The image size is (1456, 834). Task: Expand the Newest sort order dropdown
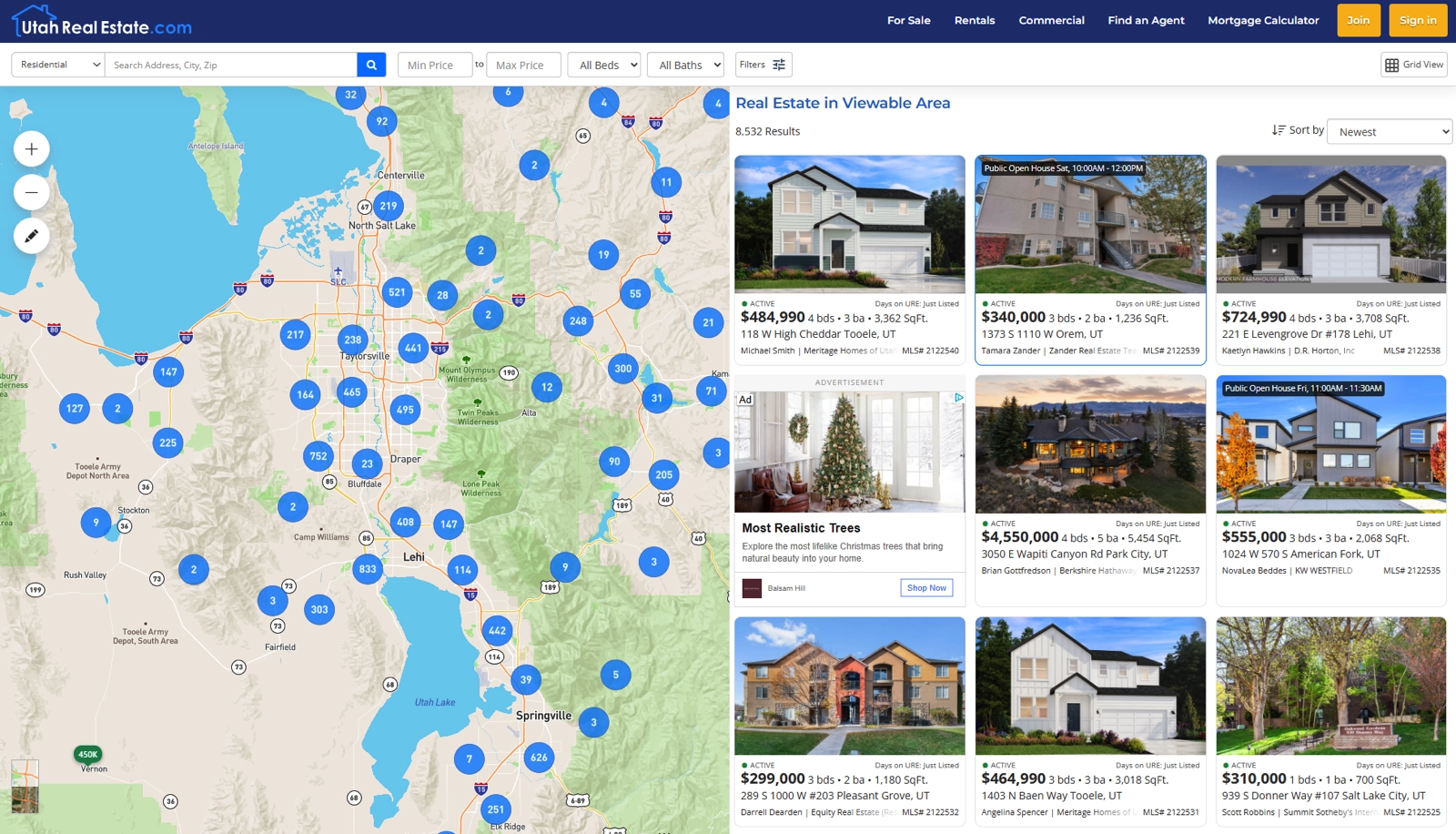[x=1390, y=131]
